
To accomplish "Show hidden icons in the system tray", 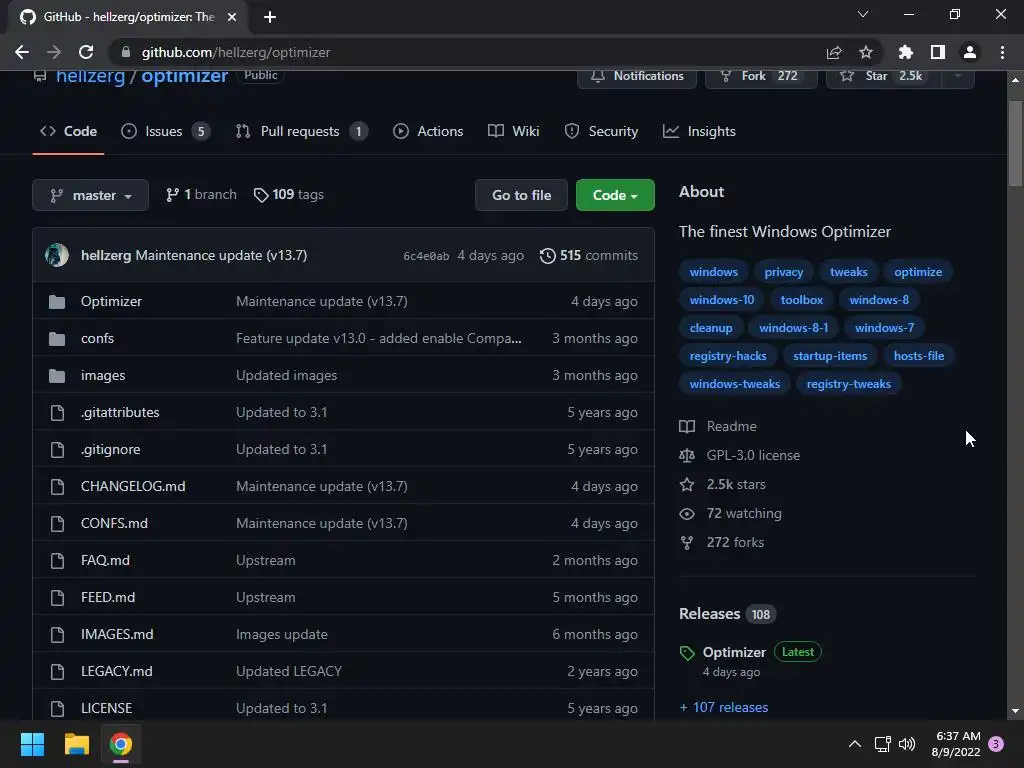I will click(854, 744).
